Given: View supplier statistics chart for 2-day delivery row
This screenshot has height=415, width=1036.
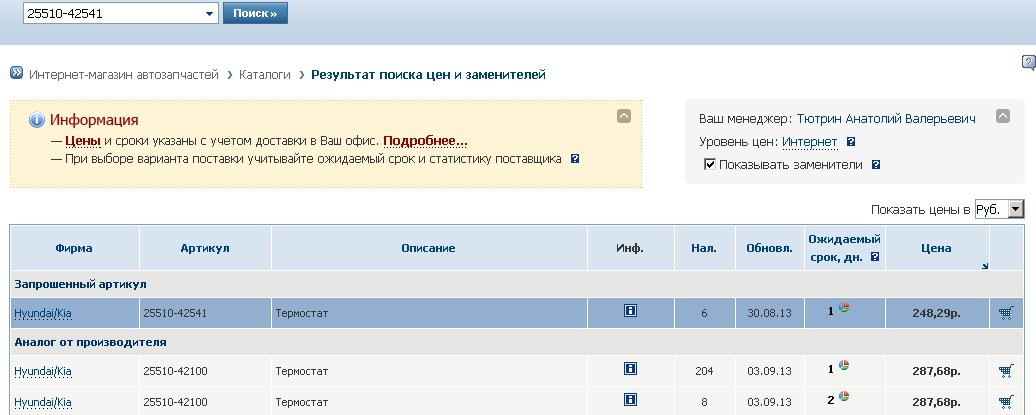Looking at the screenshot, I should click(844, 396).
